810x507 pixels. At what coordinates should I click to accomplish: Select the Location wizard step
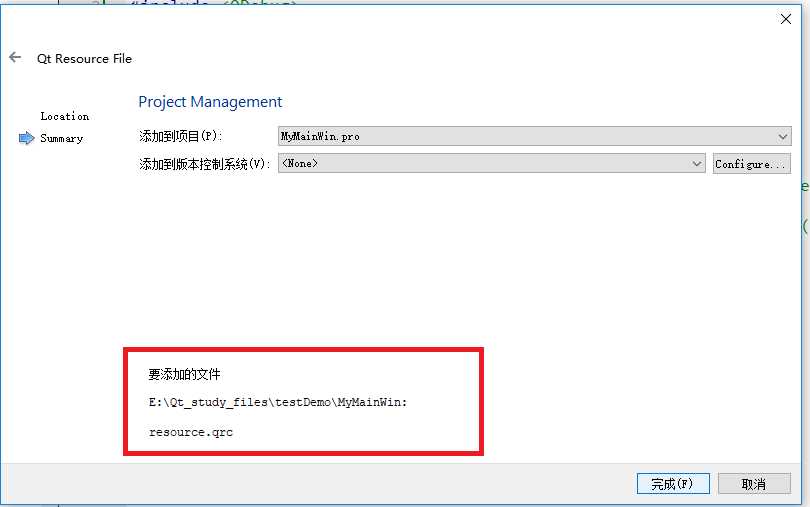pyautogui.click(x=65, y=116)
